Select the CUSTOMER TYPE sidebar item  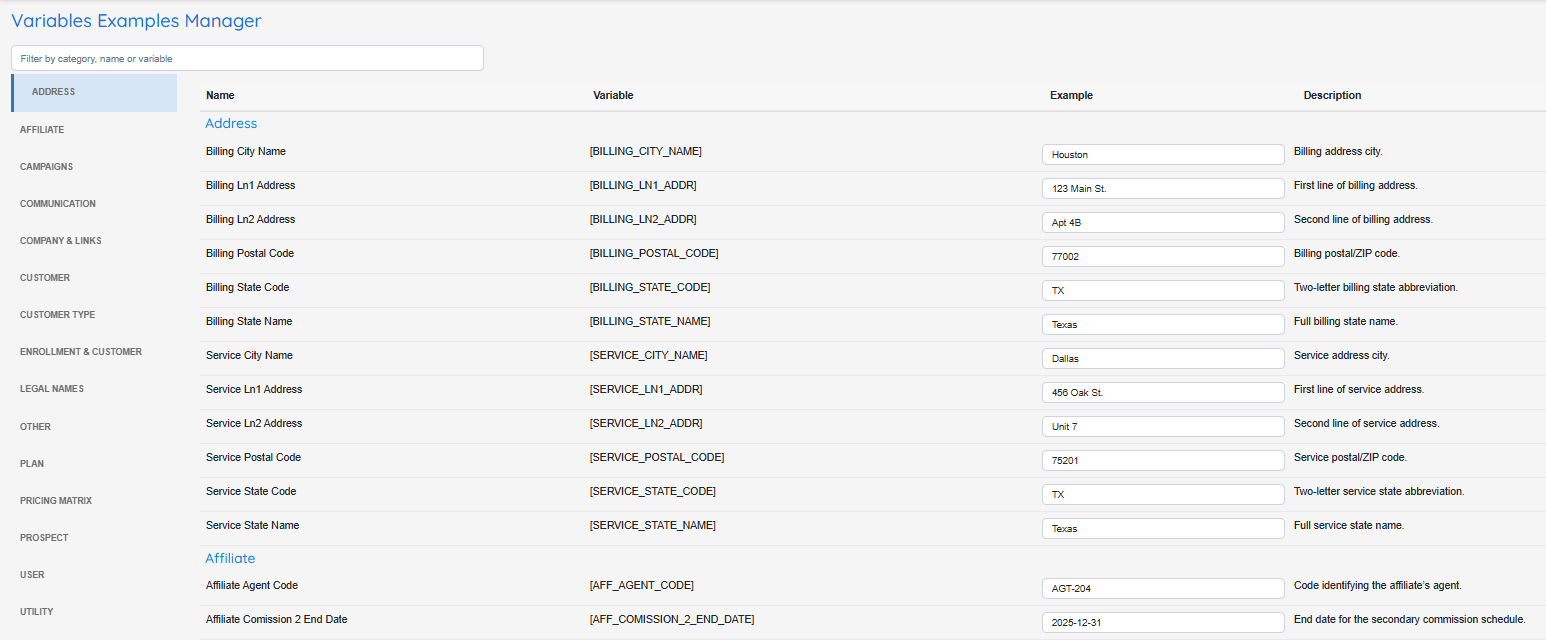pyautogui.click(x=57, y=315)
